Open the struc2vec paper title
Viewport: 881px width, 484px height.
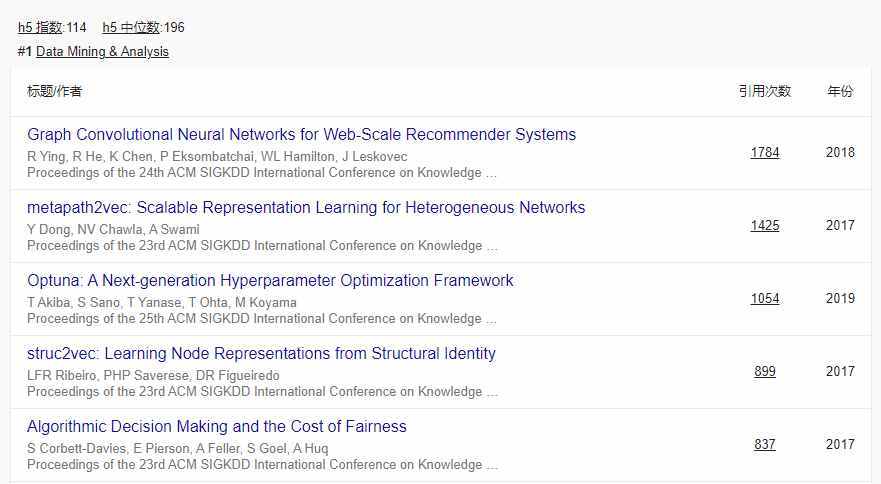pos(261,354)
